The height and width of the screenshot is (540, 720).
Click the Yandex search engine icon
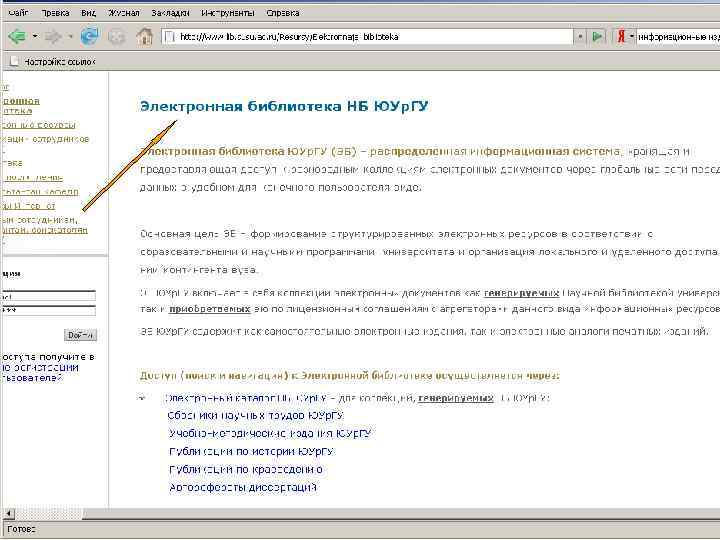tap(621, 36)
